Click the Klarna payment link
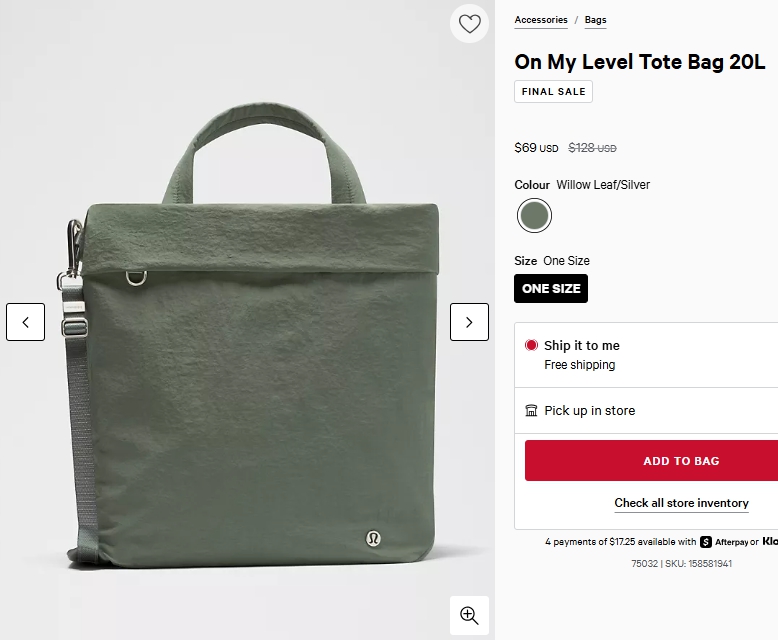 pyautogui.click(x=769, y=542)
